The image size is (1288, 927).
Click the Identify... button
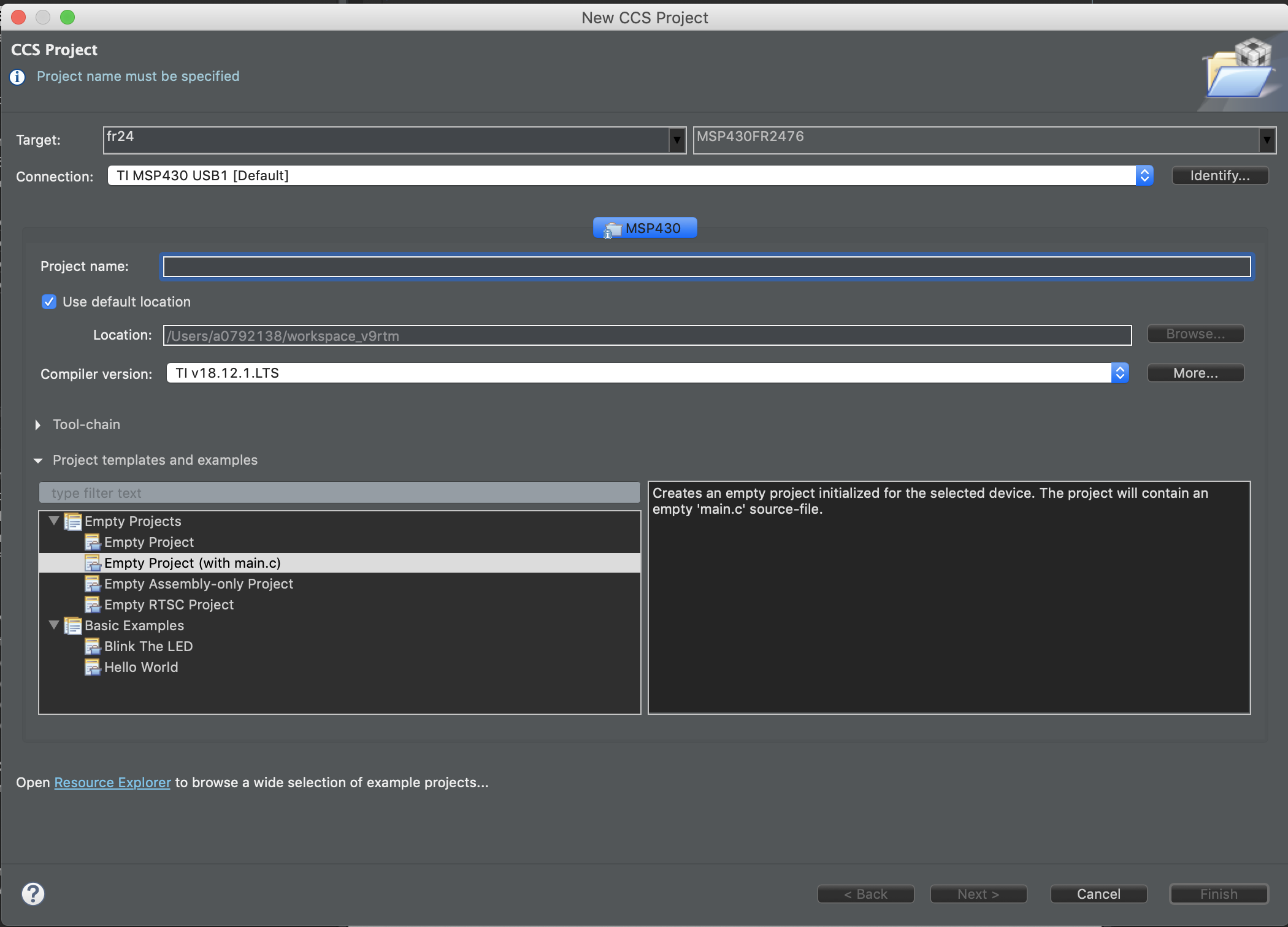1220,175
